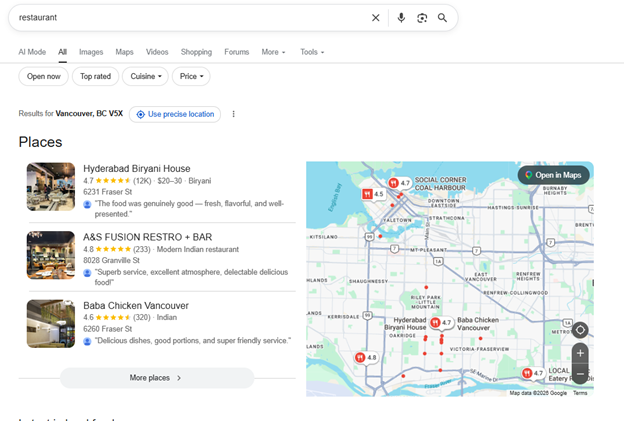Switch to the Forums tab

tap(237, 52)
